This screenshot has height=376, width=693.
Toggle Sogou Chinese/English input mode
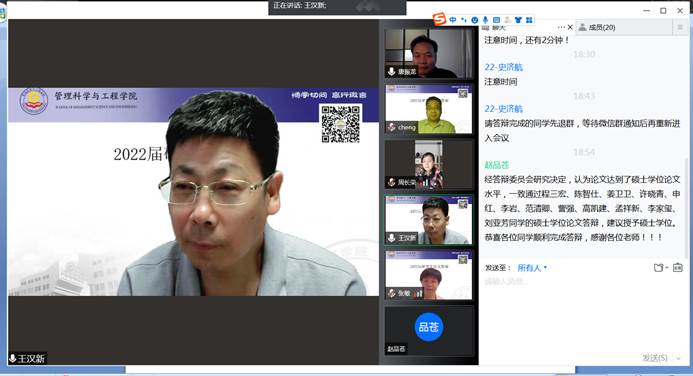tap(453, 20)
